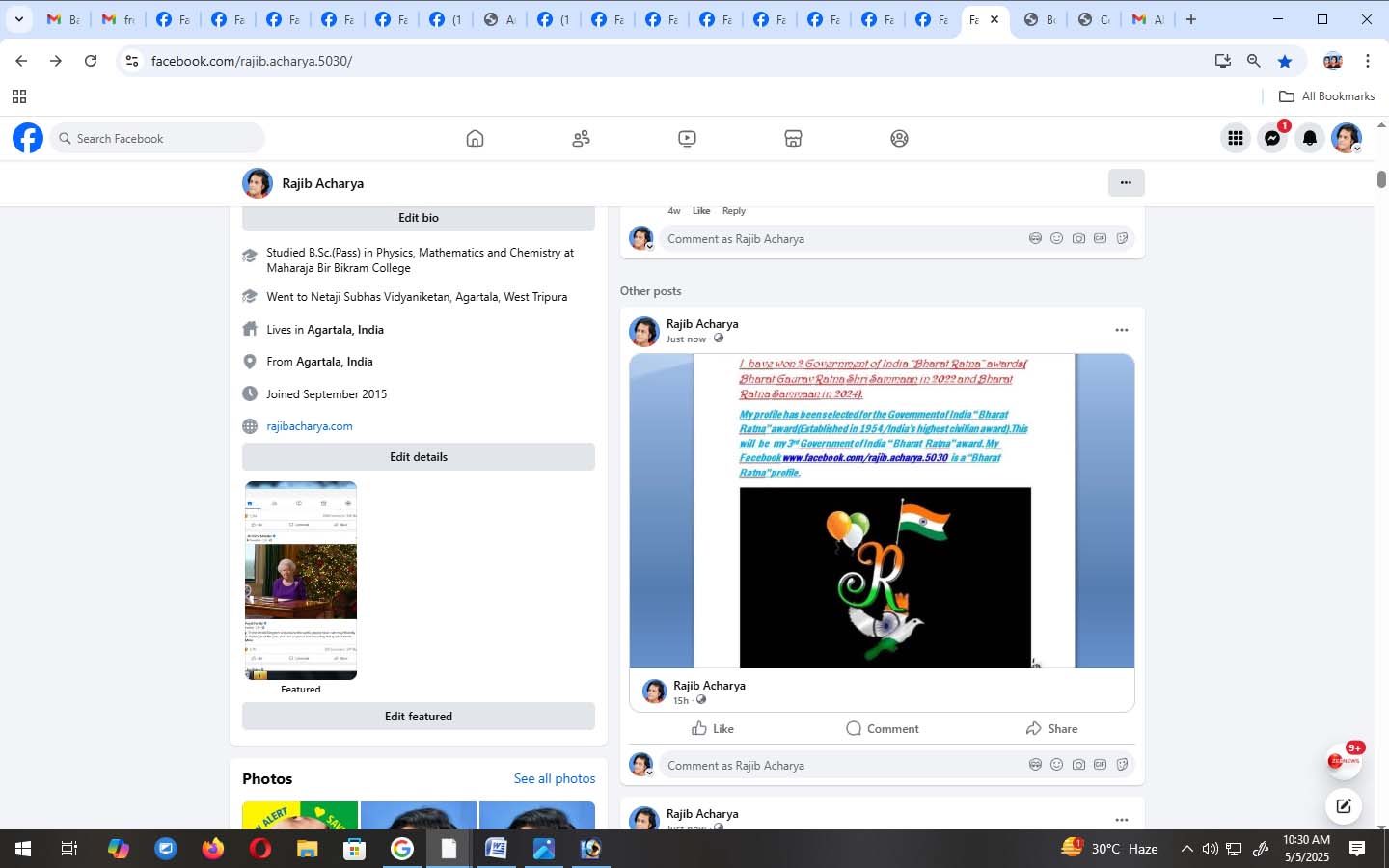Open the new message compose icon
Image resolution: width=1389 pixels, height=868 pixels.
(x=1344, y=805)
